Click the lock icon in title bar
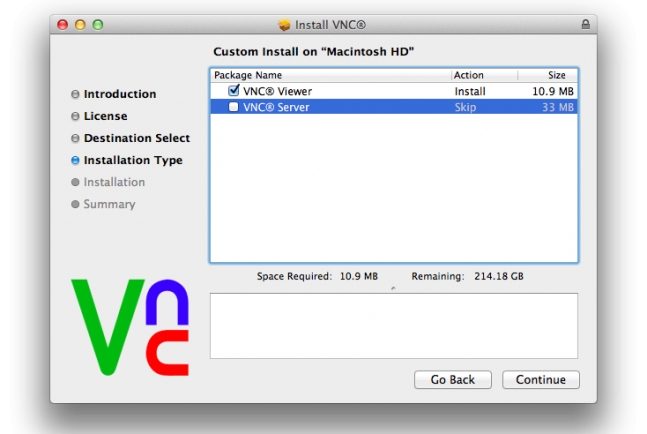Image resolution: width=647 pixels, height=434 pixels. click(585, 24)
